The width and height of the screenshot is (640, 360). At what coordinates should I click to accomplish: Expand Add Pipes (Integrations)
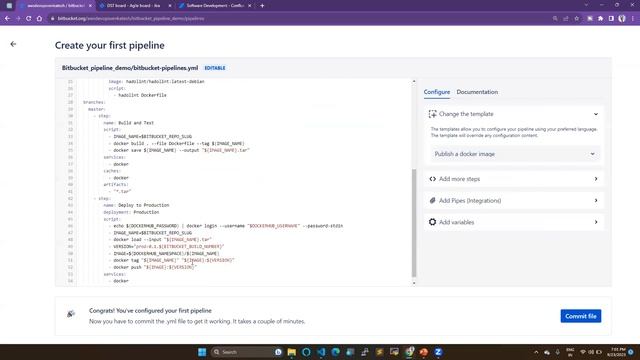pos(513,200)
